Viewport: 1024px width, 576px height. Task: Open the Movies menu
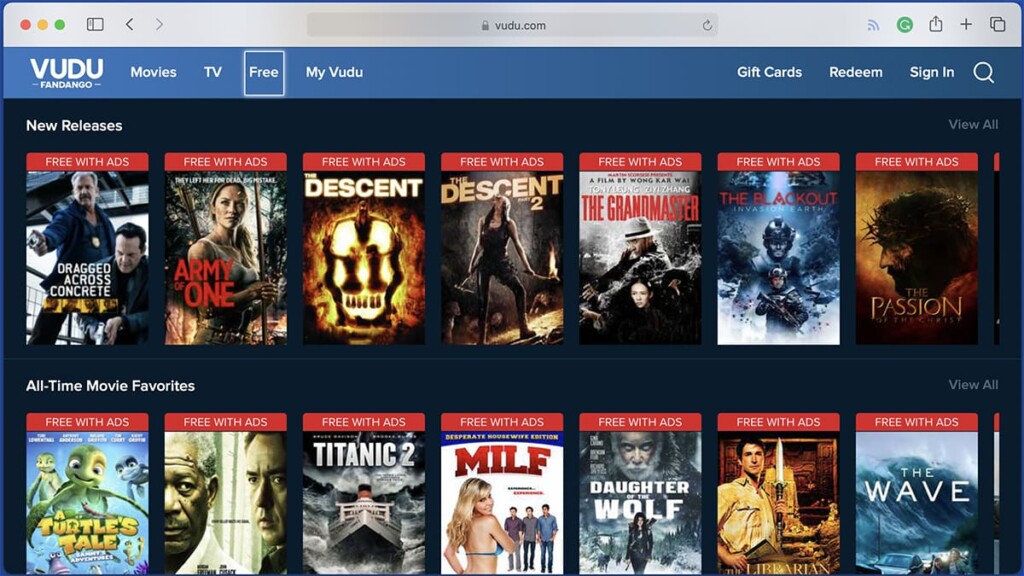pyautogui.click(x=153, y=72)
